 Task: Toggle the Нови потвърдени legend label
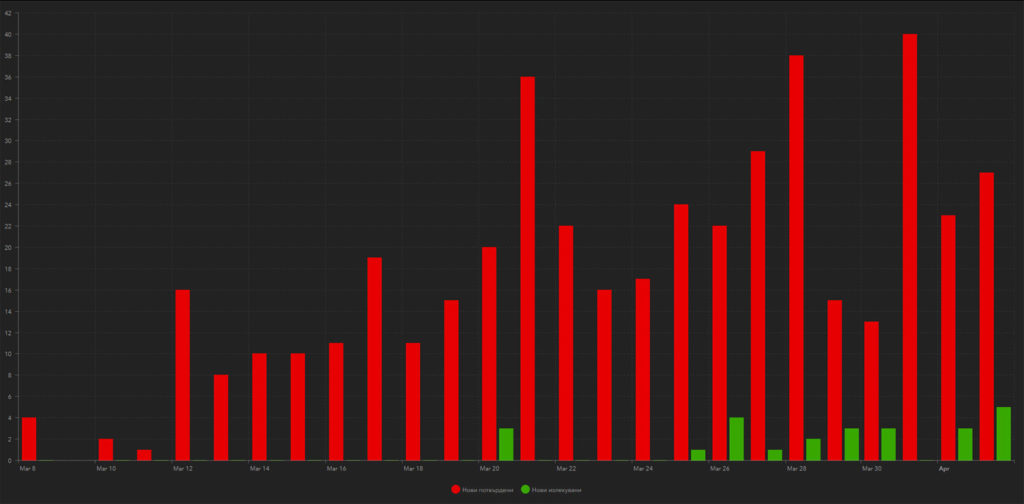point(487,490)
